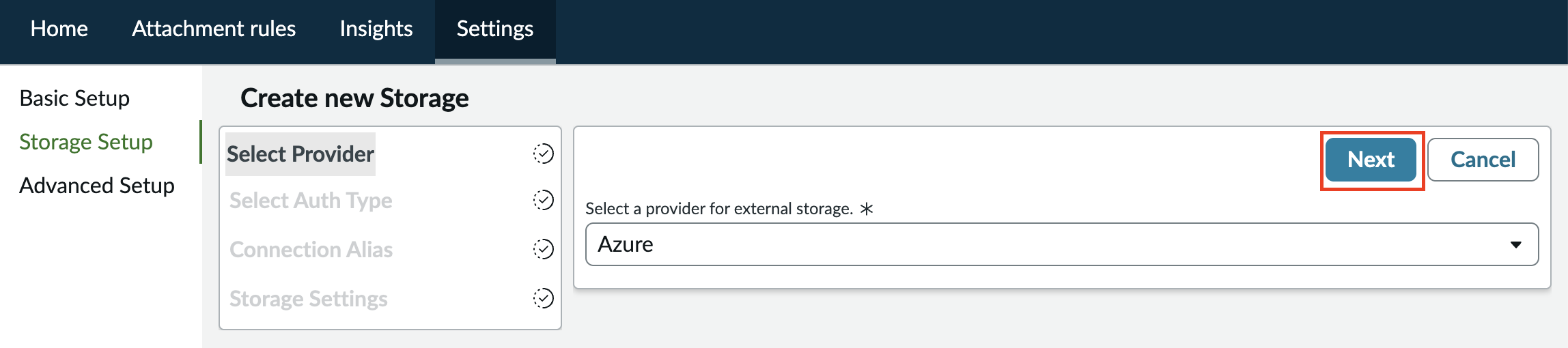Screen dimensions: 1568x348
Task: Click the provider dropdown arrow
Action: tap(1516, 244)
